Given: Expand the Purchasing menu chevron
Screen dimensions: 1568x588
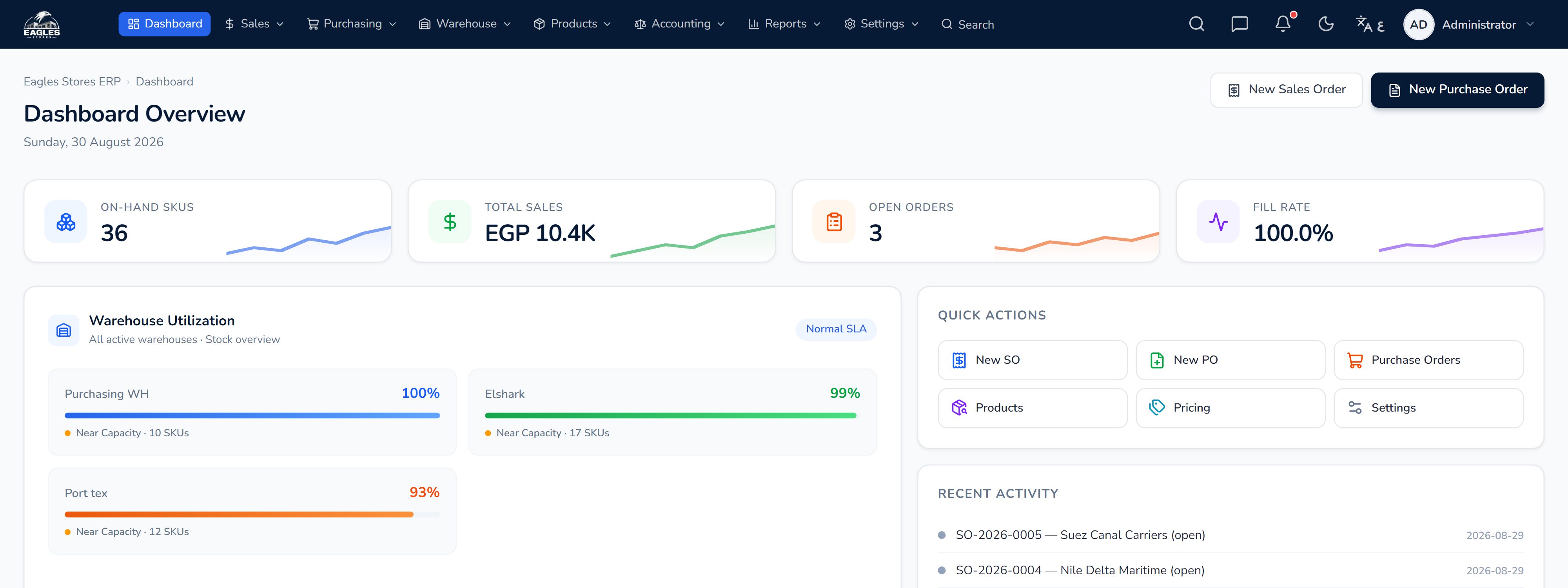Looking at the screenshot, I should coord(393,24).
